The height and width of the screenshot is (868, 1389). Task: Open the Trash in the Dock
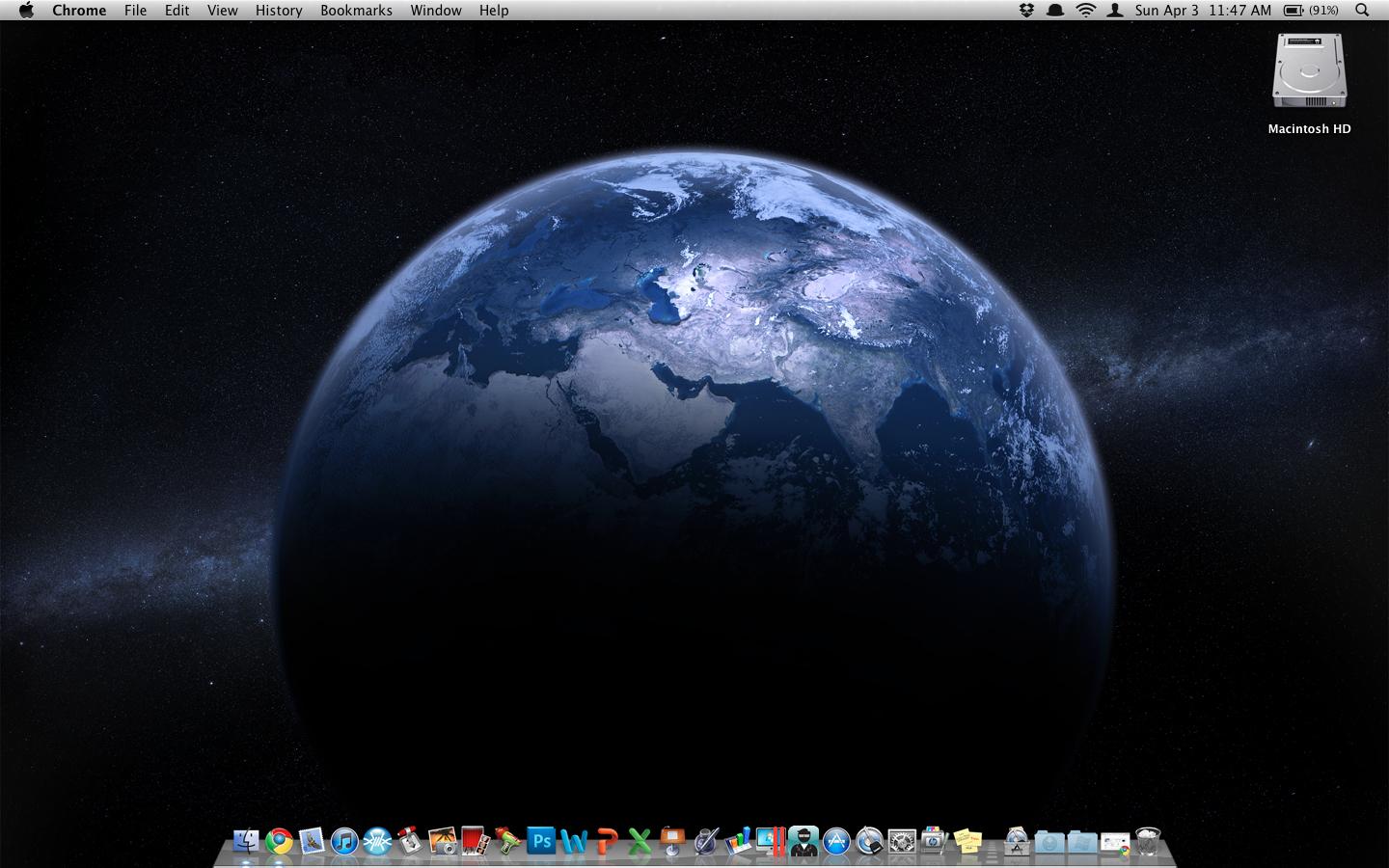1148,841
